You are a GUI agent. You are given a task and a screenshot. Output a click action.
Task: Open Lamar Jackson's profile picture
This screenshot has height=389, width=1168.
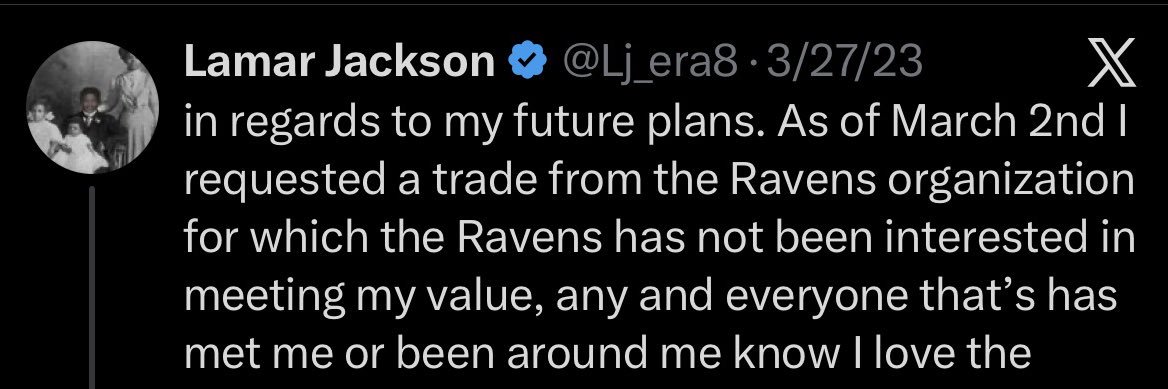92,107
